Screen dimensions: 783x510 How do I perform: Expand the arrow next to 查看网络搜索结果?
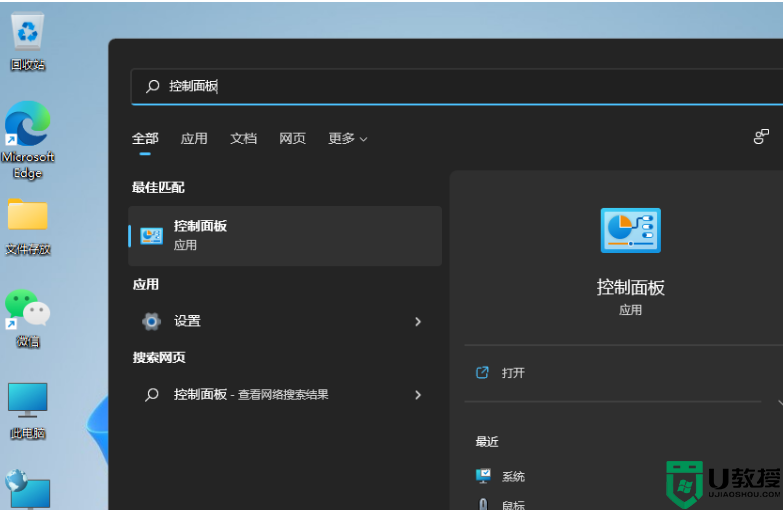click(418, 395)
